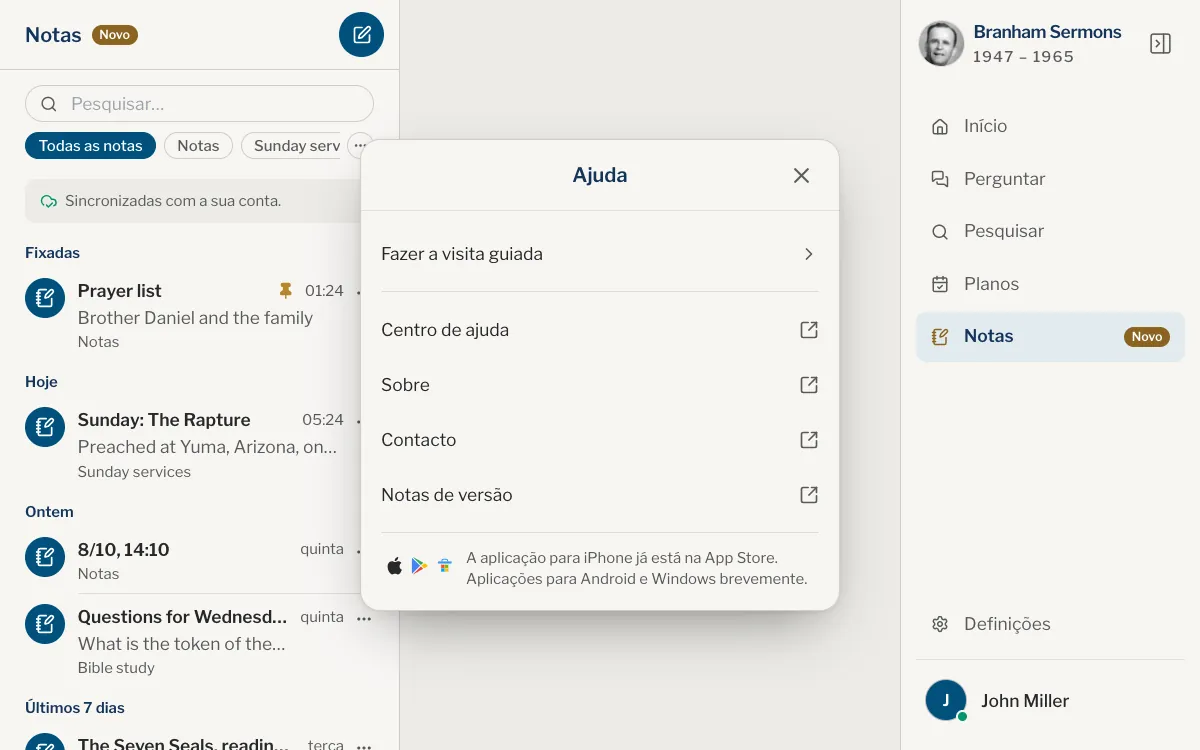Open Planos in sidebar

coord(1050,284)
